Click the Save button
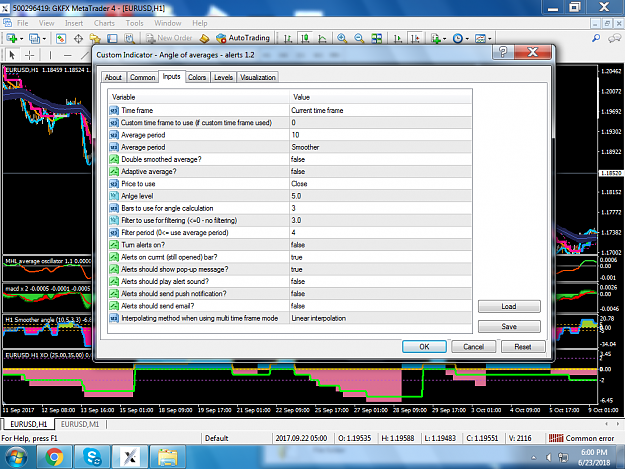 509,326
